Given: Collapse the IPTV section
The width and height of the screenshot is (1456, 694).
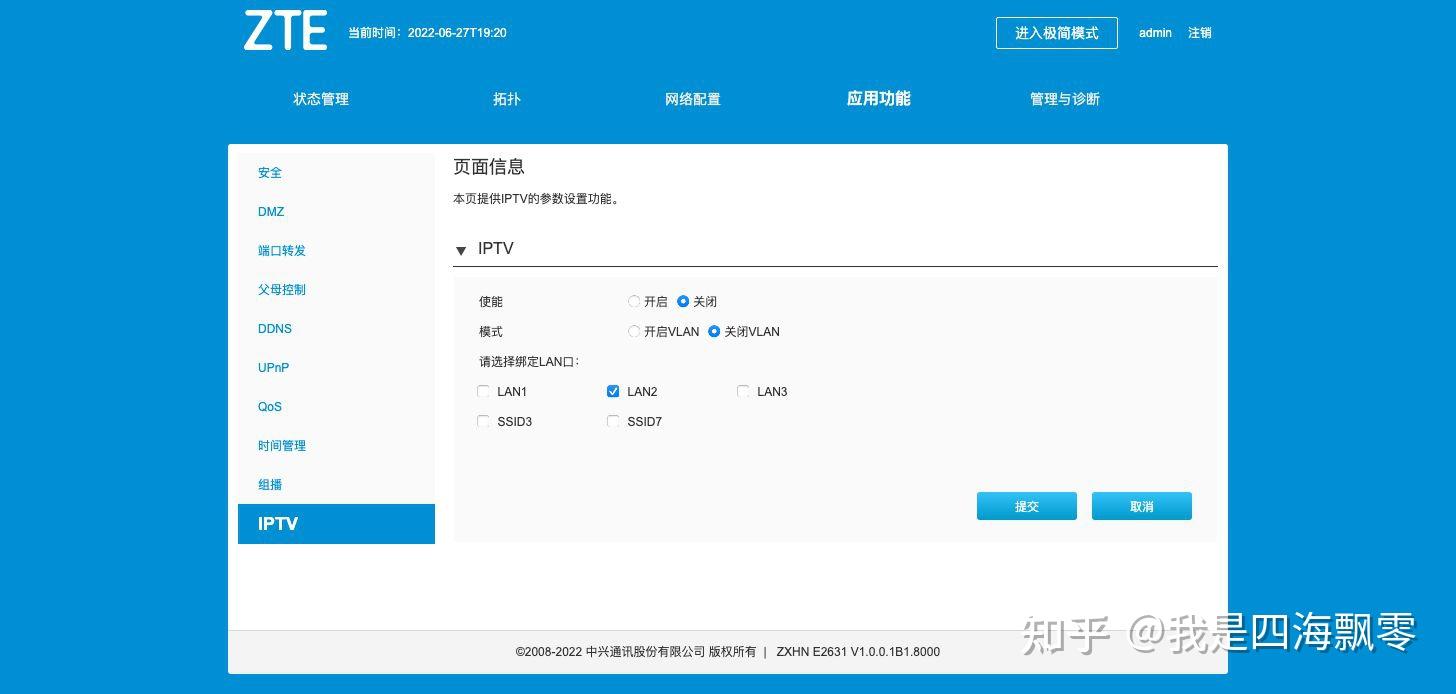Looking at the screenshot, I should pos(461,250).
